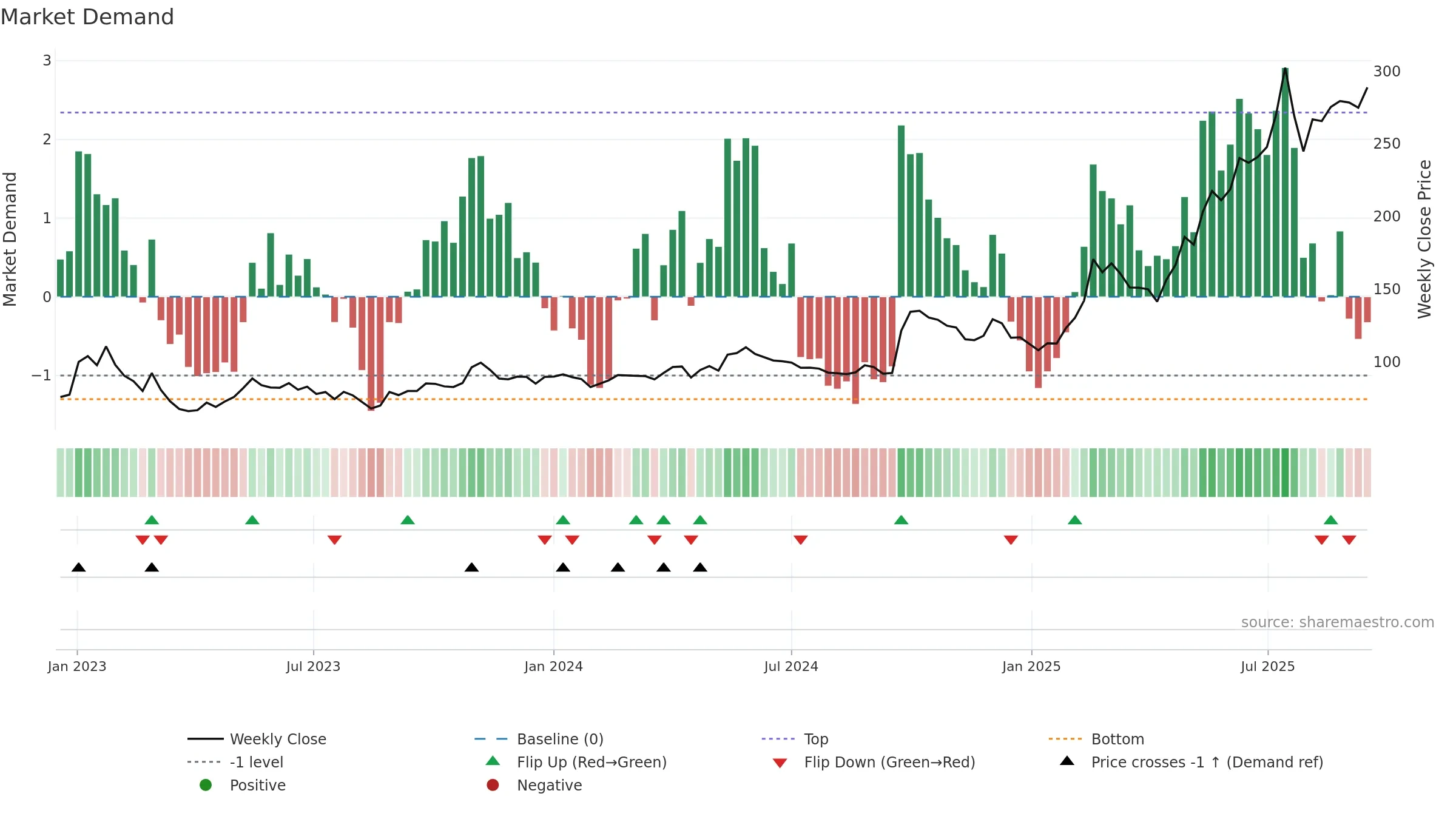Click the Jan 2024 x-axis label

click(x=553, y=666)
